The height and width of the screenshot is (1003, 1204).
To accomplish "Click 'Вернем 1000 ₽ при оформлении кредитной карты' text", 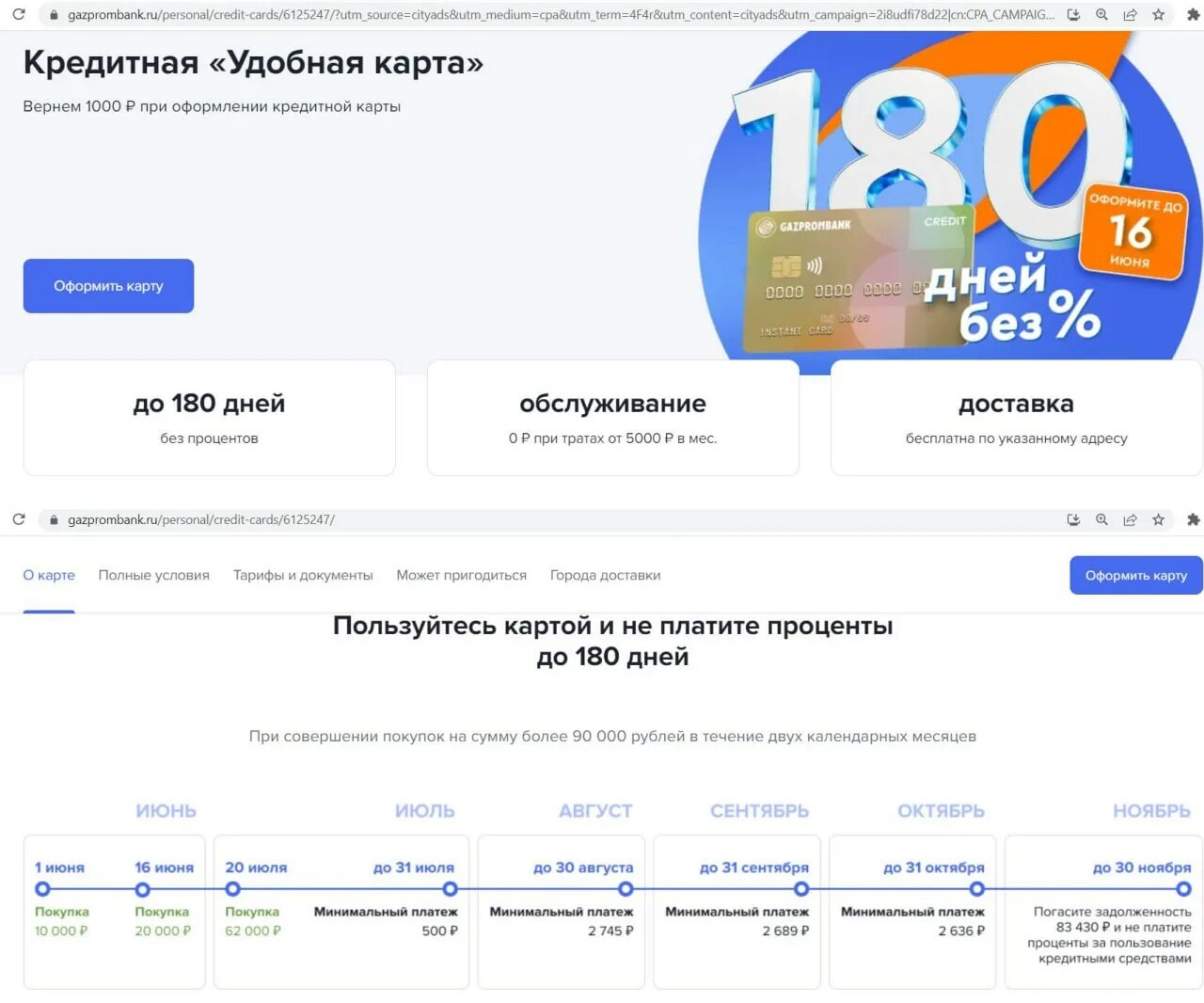I will pos(212,106).
